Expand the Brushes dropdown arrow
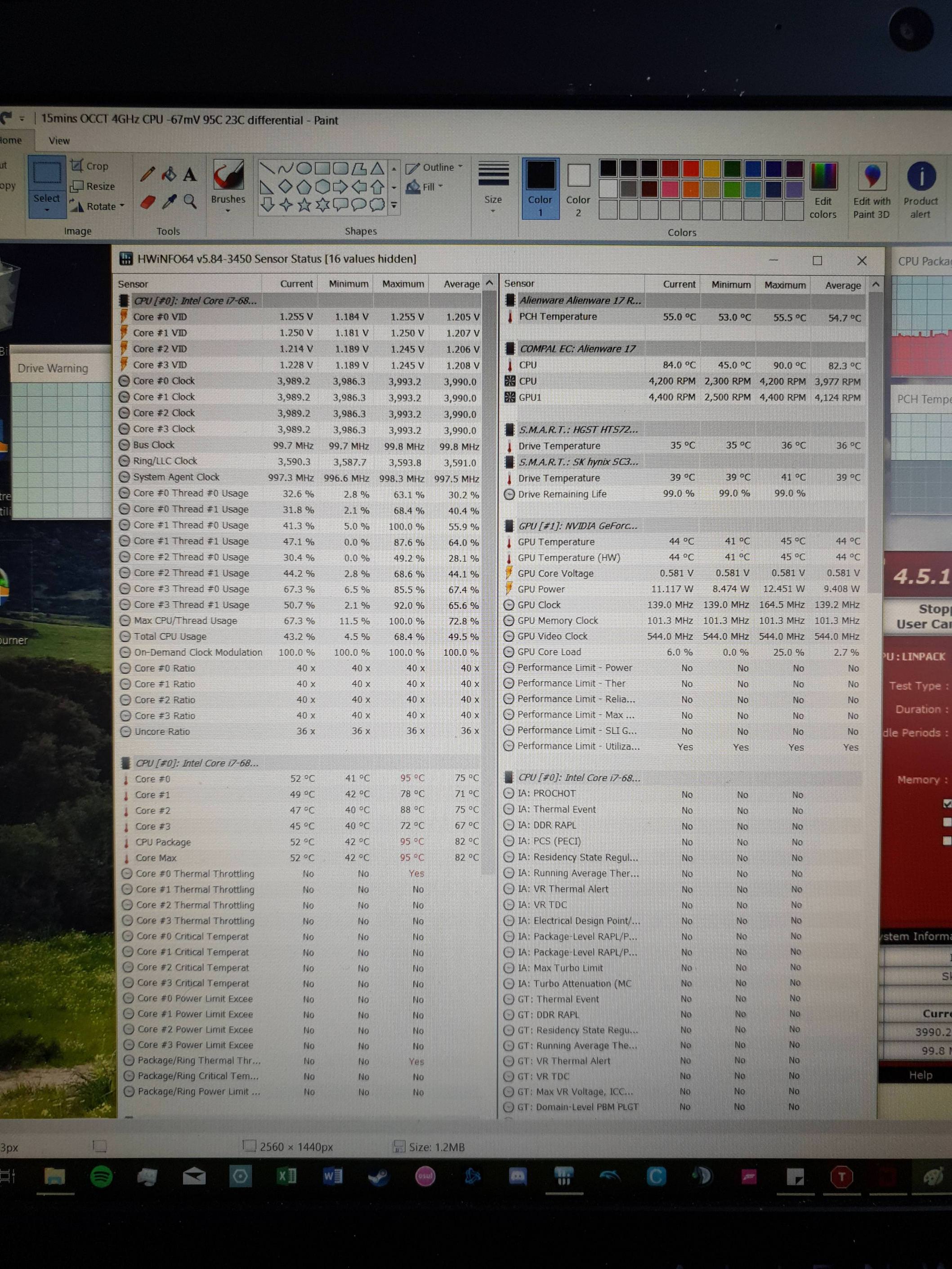This screenshot has width=952, height=1269. tap(228, 211)
